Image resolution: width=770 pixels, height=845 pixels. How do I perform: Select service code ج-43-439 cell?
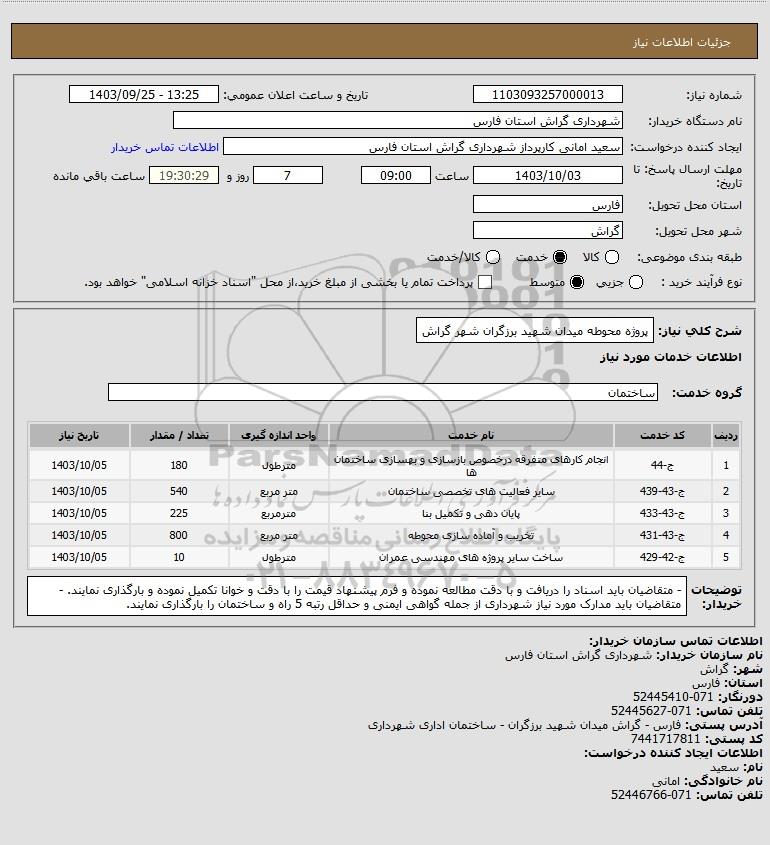662,491
